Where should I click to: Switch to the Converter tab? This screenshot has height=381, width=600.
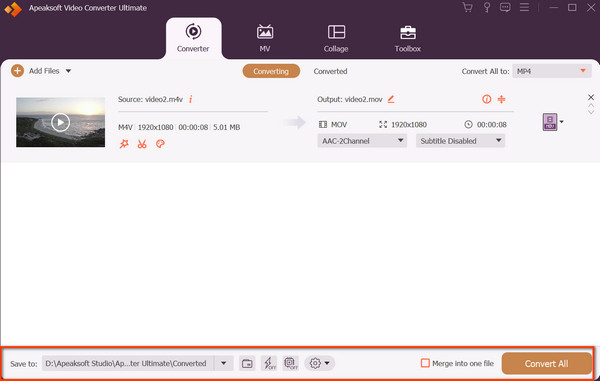coord(193,38)
